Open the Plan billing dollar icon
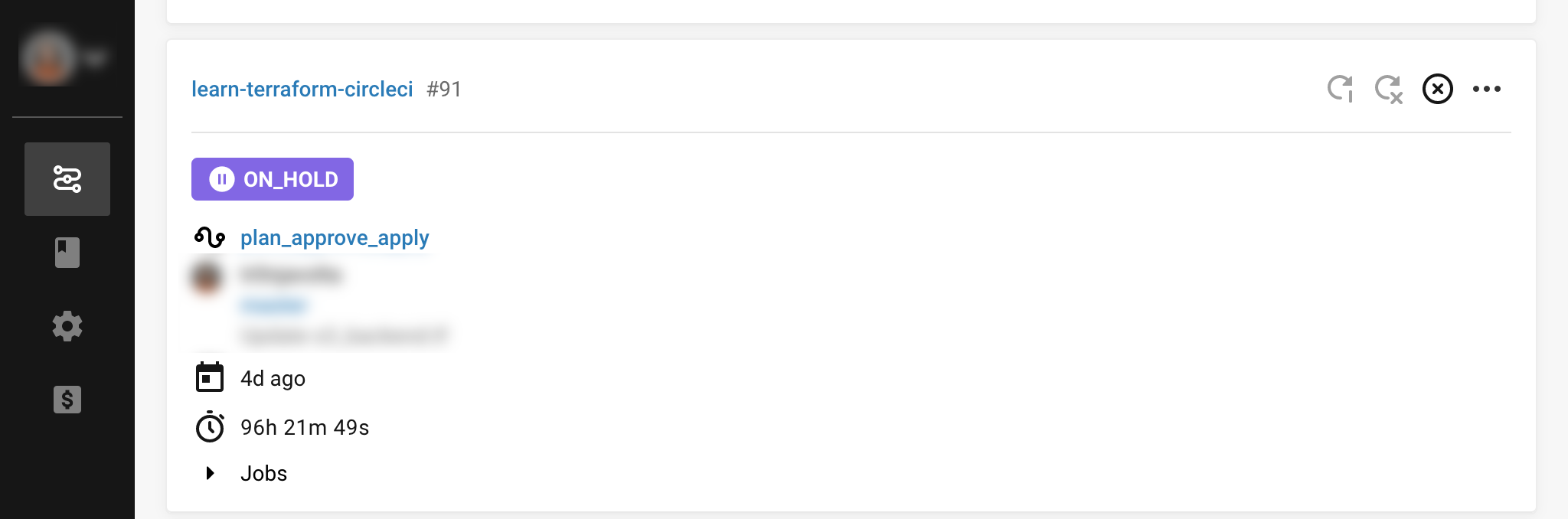 (x=67, y=400)
